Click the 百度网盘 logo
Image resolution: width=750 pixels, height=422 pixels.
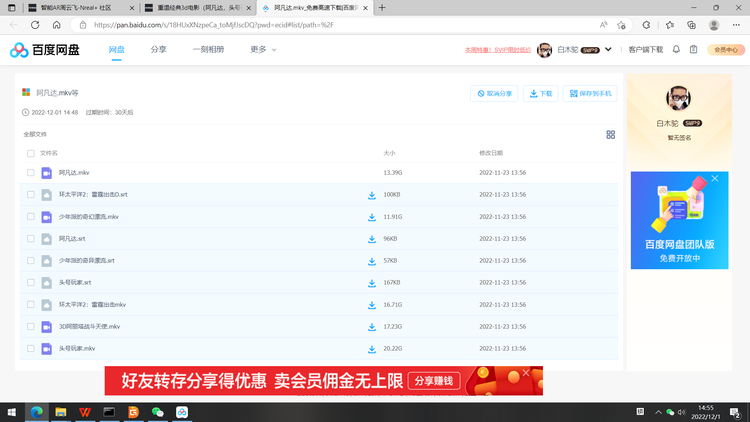tap(44, 50)
